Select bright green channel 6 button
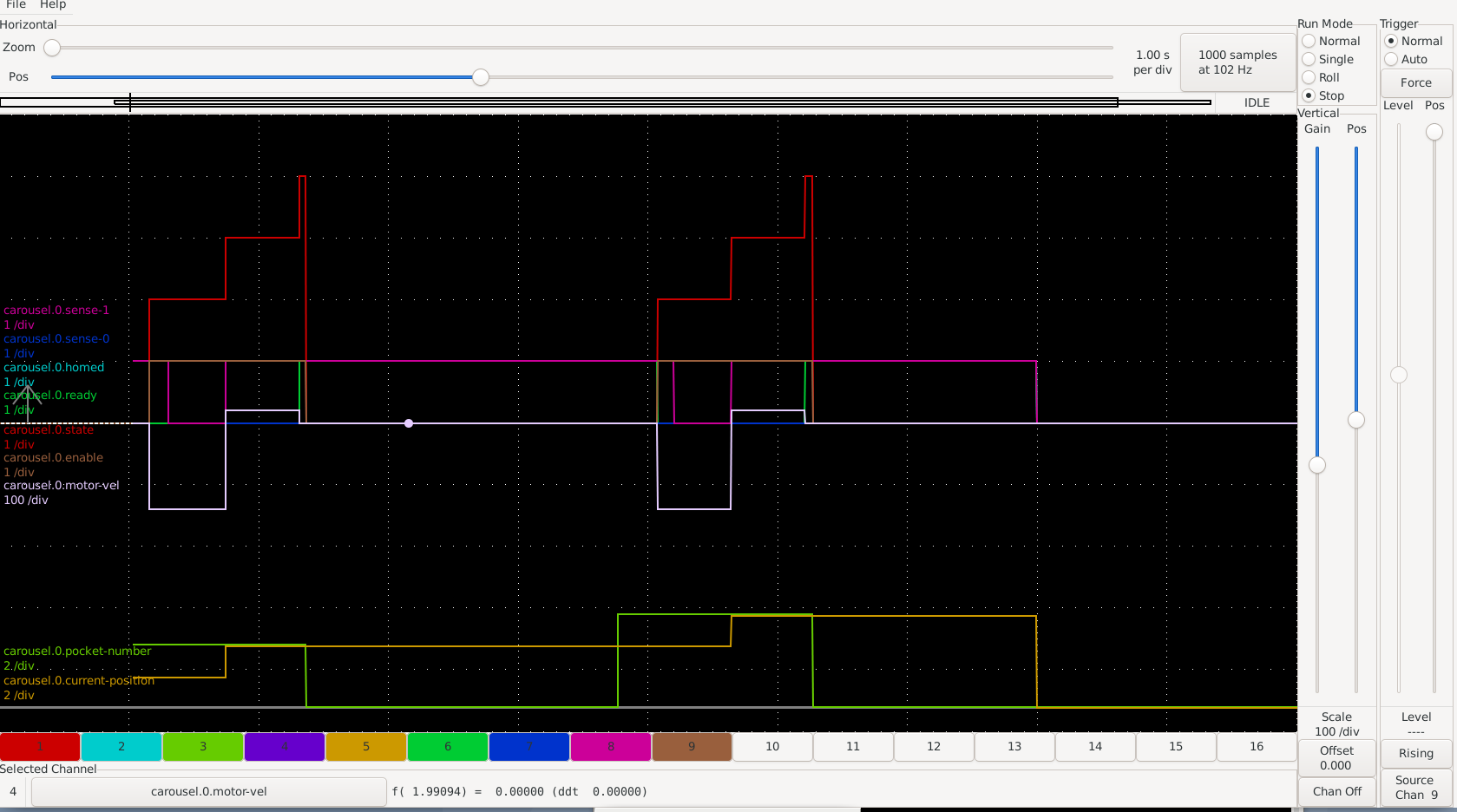The image size is (1457, 812). tap(448, 746)
